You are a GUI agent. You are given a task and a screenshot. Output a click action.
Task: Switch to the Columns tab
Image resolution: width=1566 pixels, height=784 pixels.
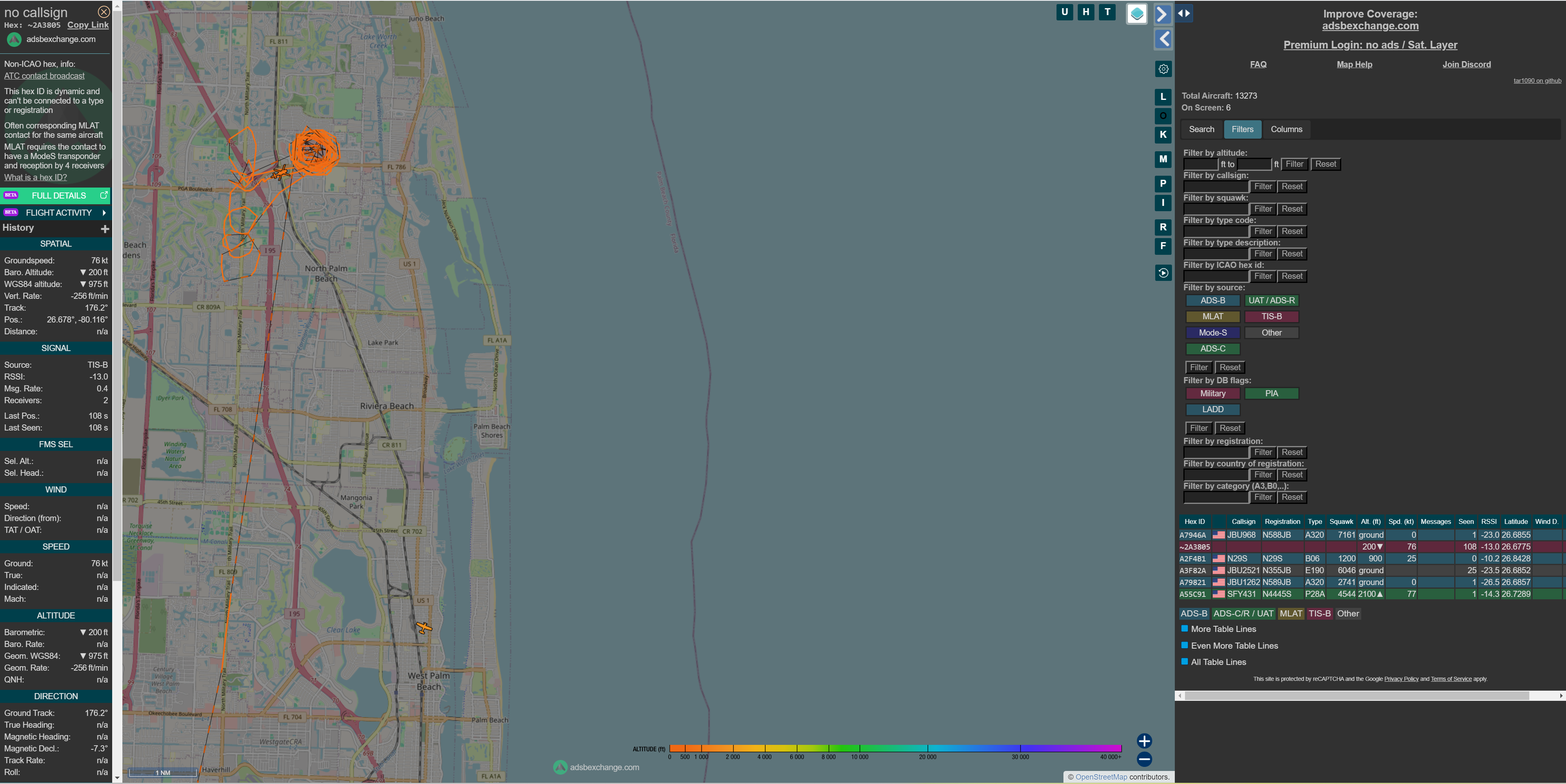[x=1286, y=130]
